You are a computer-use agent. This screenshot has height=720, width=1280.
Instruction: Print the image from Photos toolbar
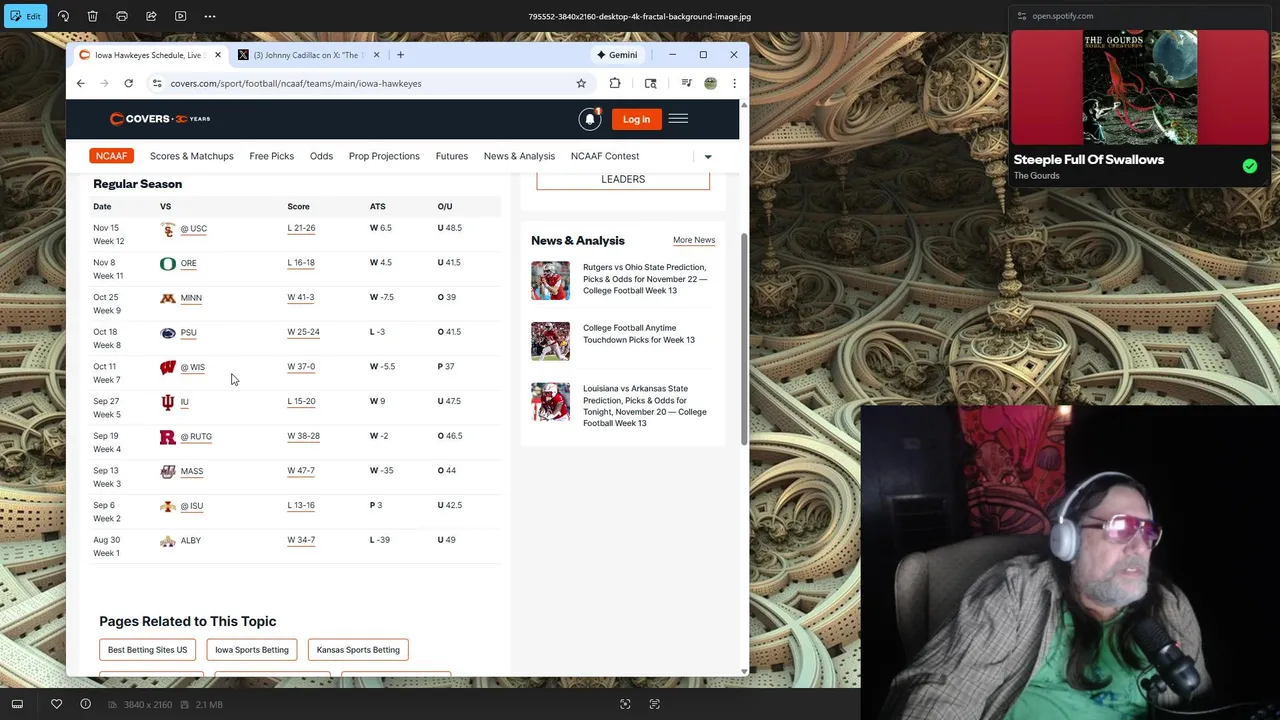(122, 16)
